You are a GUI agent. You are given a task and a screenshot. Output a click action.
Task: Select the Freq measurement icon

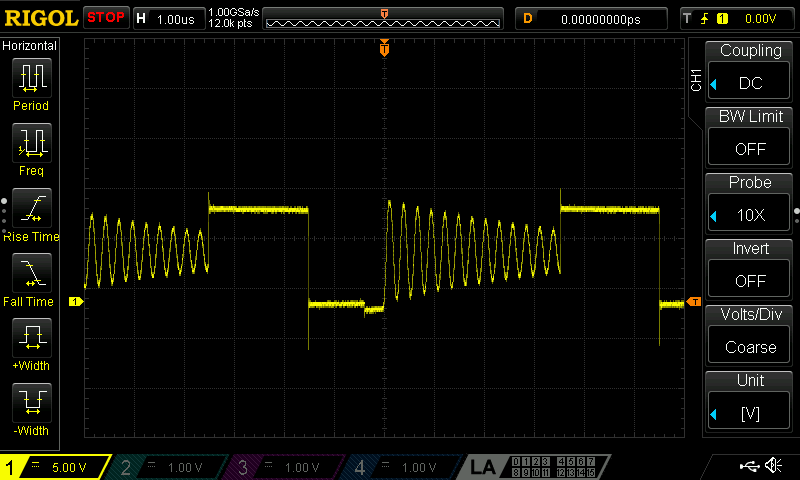click(31, 144)
